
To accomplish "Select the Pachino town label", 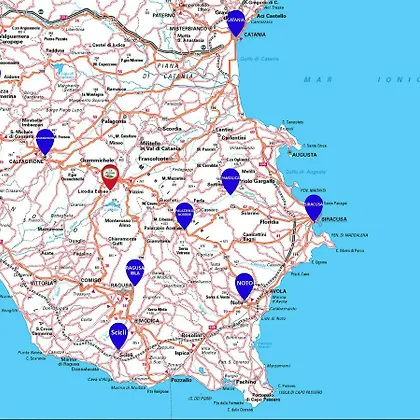I will pyautogui.click(x=246, y=382).
